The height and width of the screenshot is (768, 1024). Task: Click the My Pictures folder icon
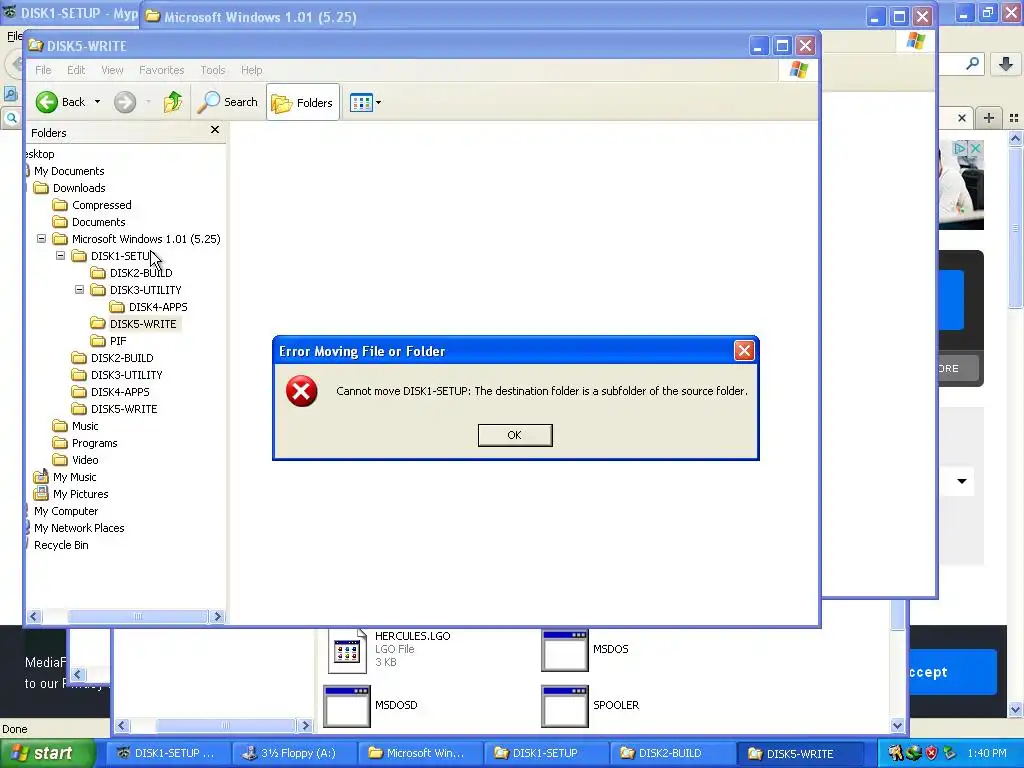click(41, 493)
